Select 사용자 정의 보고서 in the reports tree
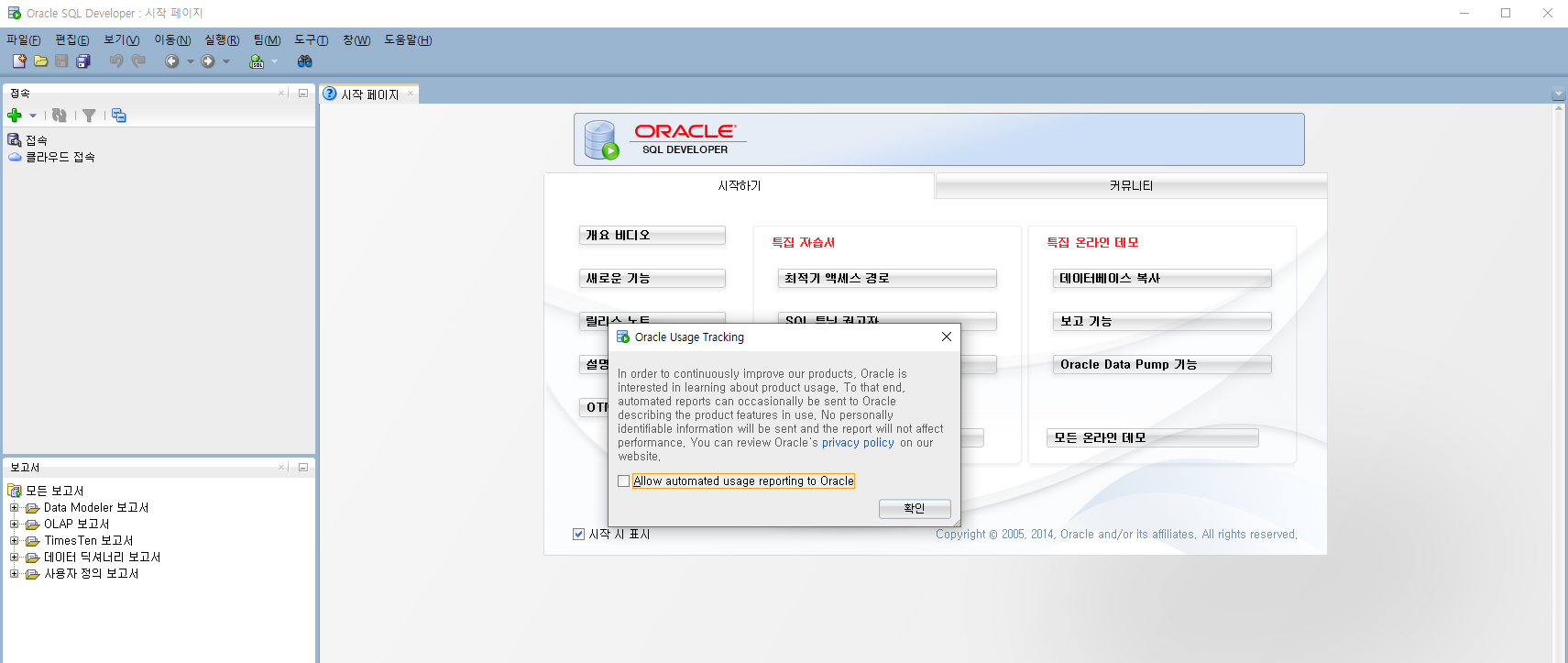1568x663 pixels. tap(92, 573)
